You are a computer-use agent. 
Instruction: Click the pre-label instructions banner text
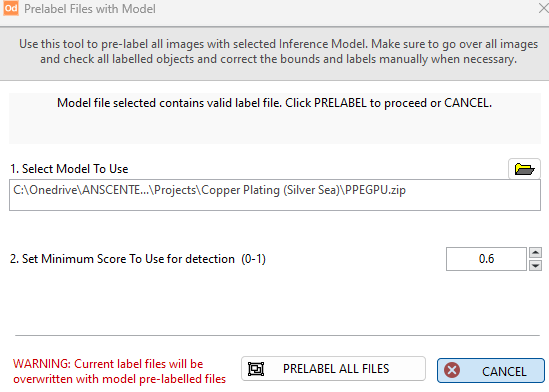point(278,51)
